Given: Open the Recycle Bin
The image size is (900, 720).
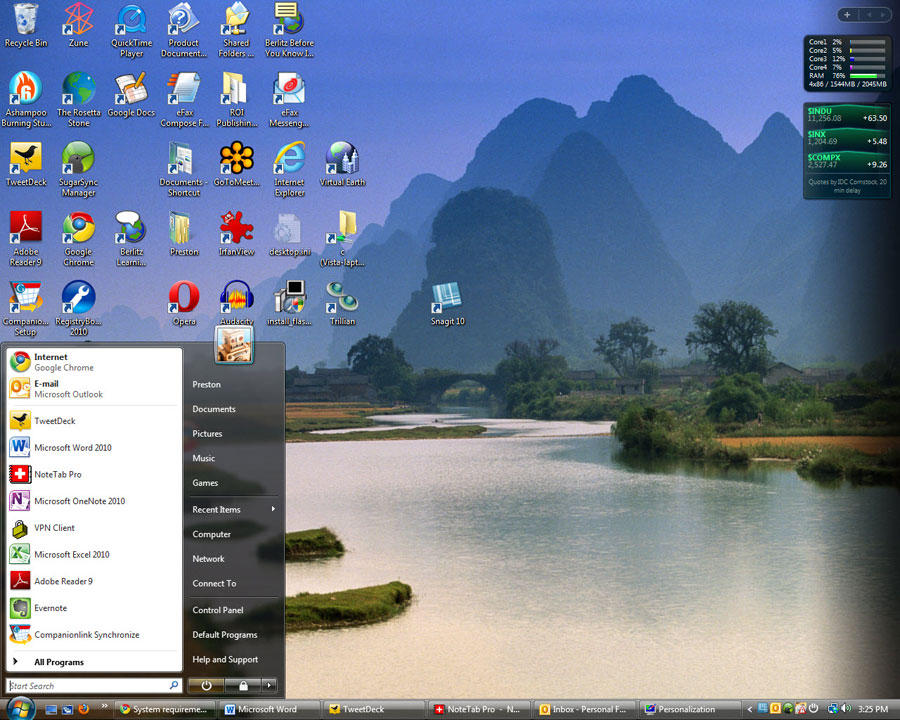Looking at the screenshot, I should point(25,20).
